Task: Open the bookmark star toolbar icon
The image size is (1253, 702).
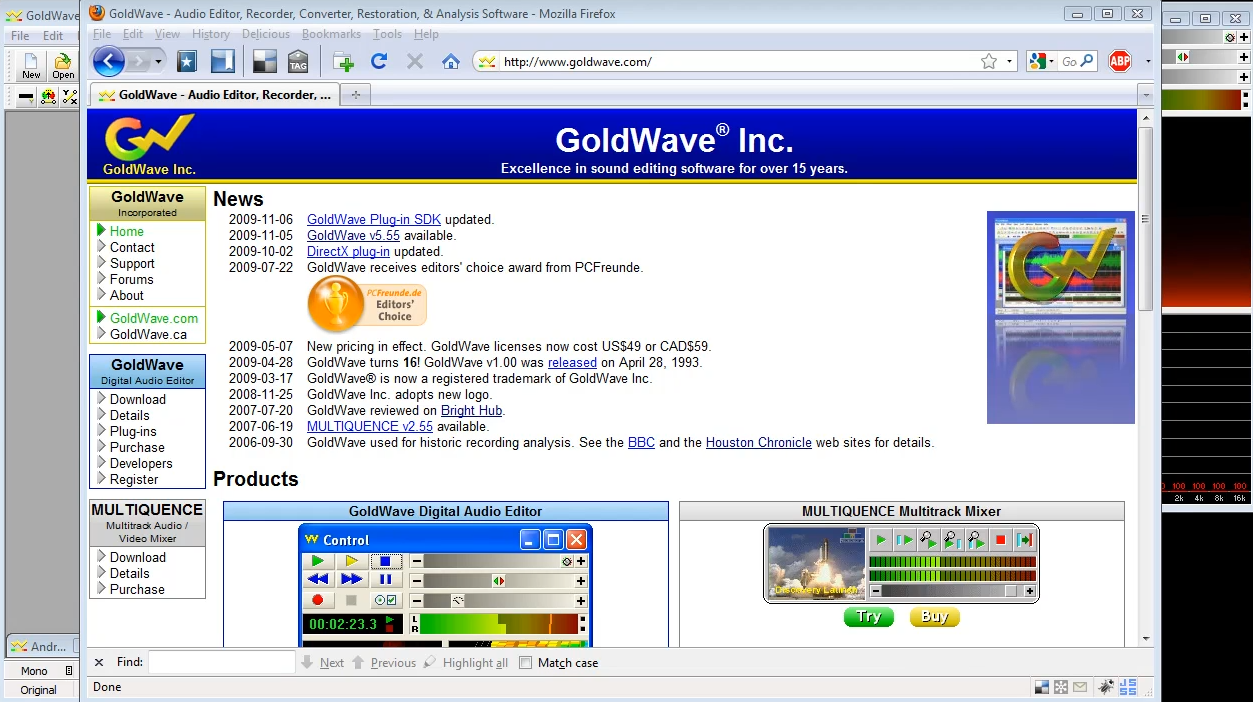Action: tap(187, 61)
